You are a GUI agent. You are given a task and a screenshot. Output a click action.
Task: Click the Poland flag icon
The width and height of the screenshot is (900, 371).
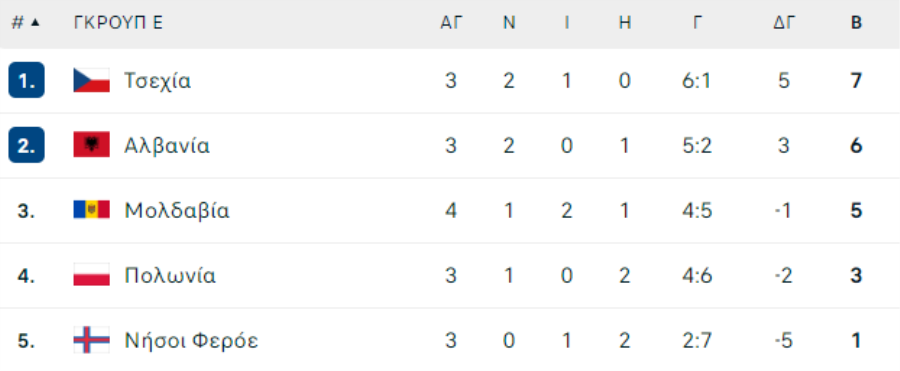point(91,275)
